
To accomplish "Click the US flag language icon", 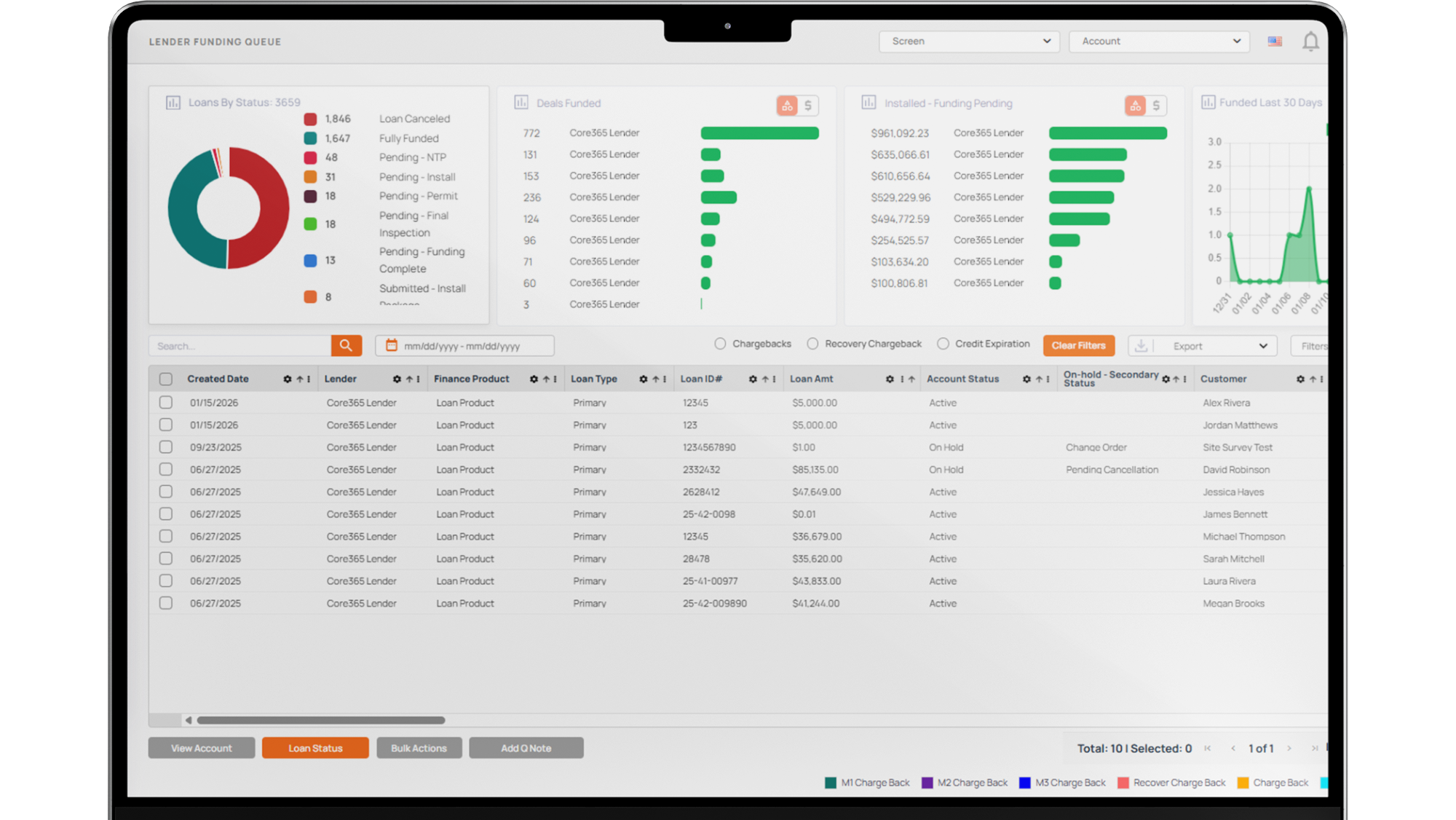I will [1275, 42].
